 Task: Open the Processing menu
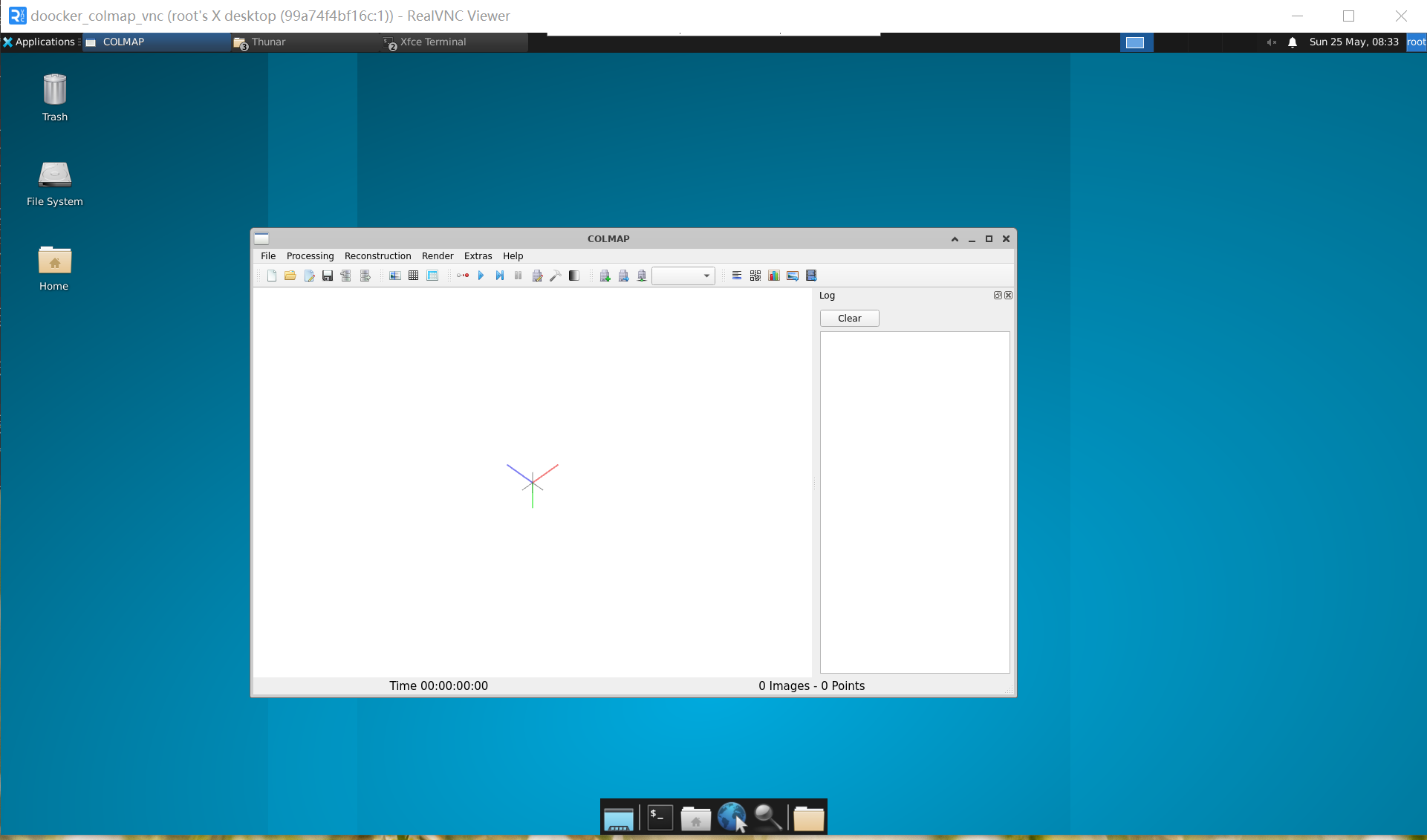[310, 255]
